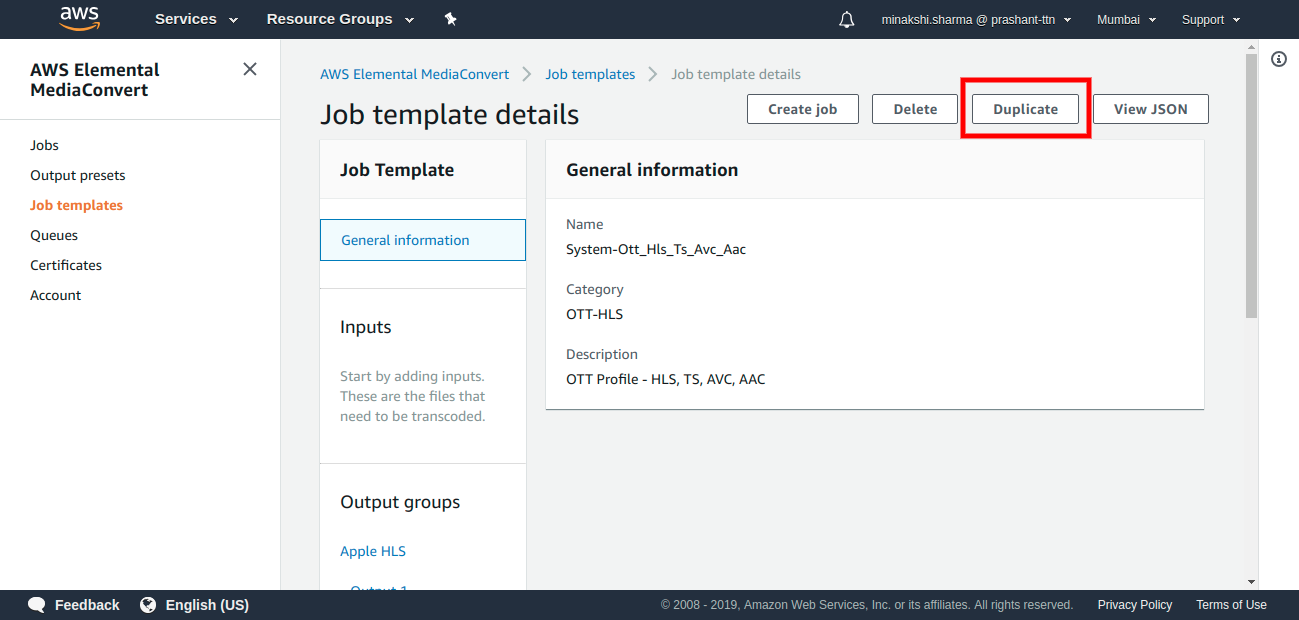The width and height of the screenshot is (1299, 620).
Task: Open the Support dropdown
Action: coord(1211,19)
